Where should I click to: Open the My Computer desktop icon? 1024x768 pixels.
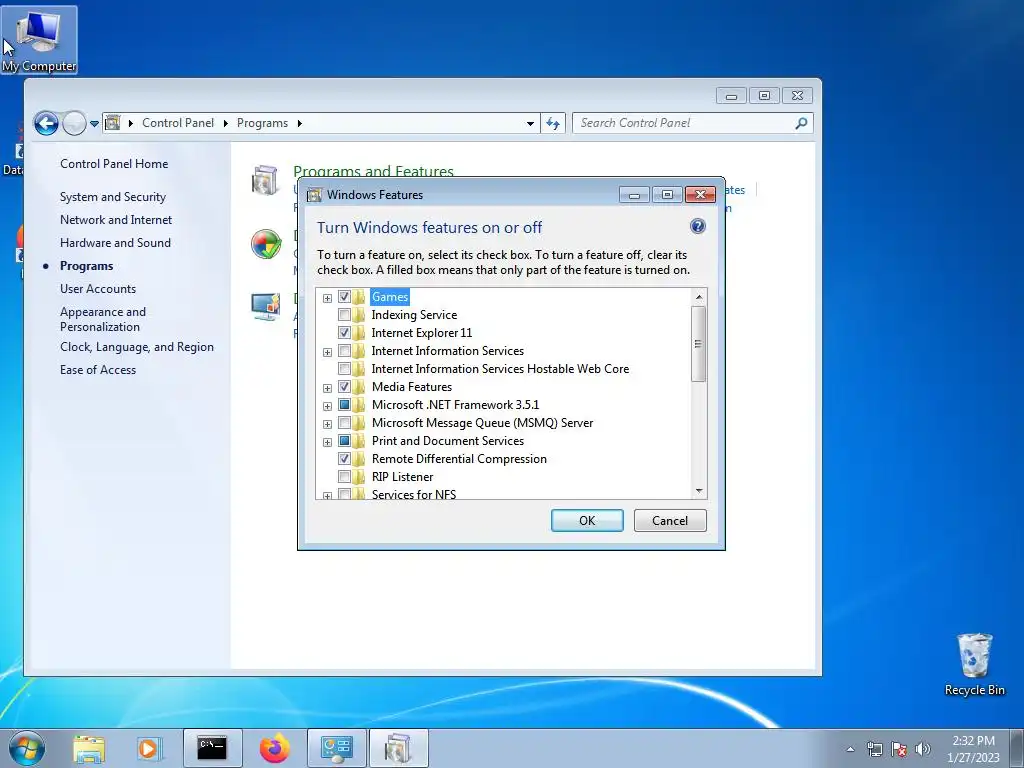click(39, 40)
